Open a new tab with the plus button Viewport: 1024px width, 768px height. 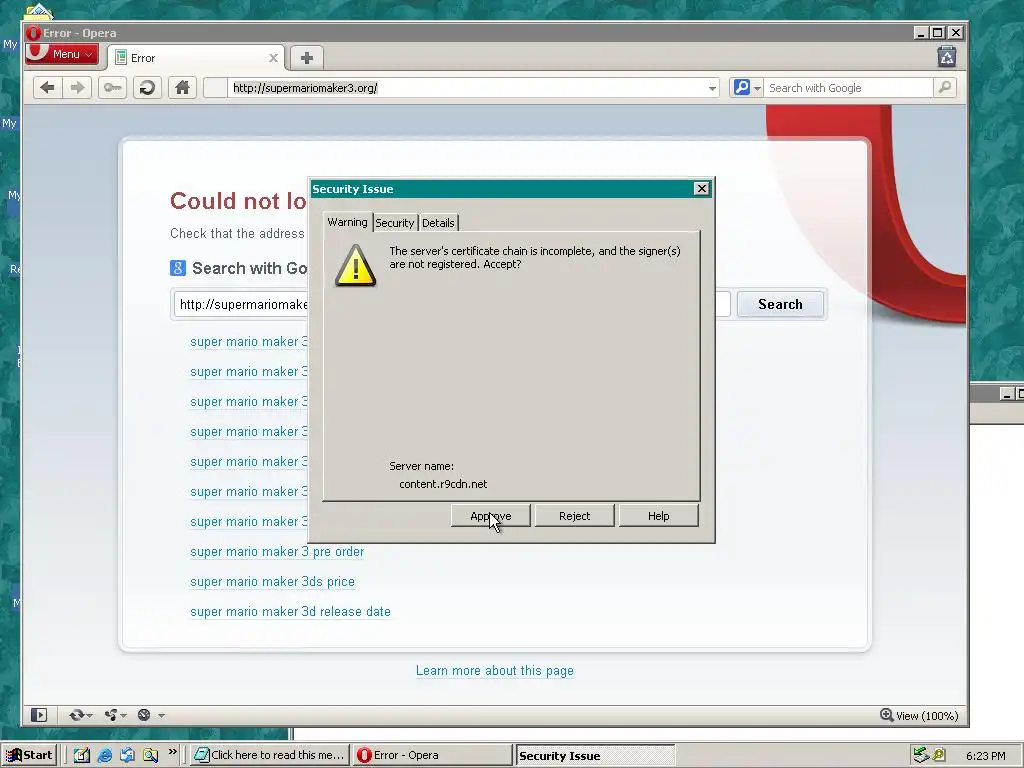pos(306,58)
